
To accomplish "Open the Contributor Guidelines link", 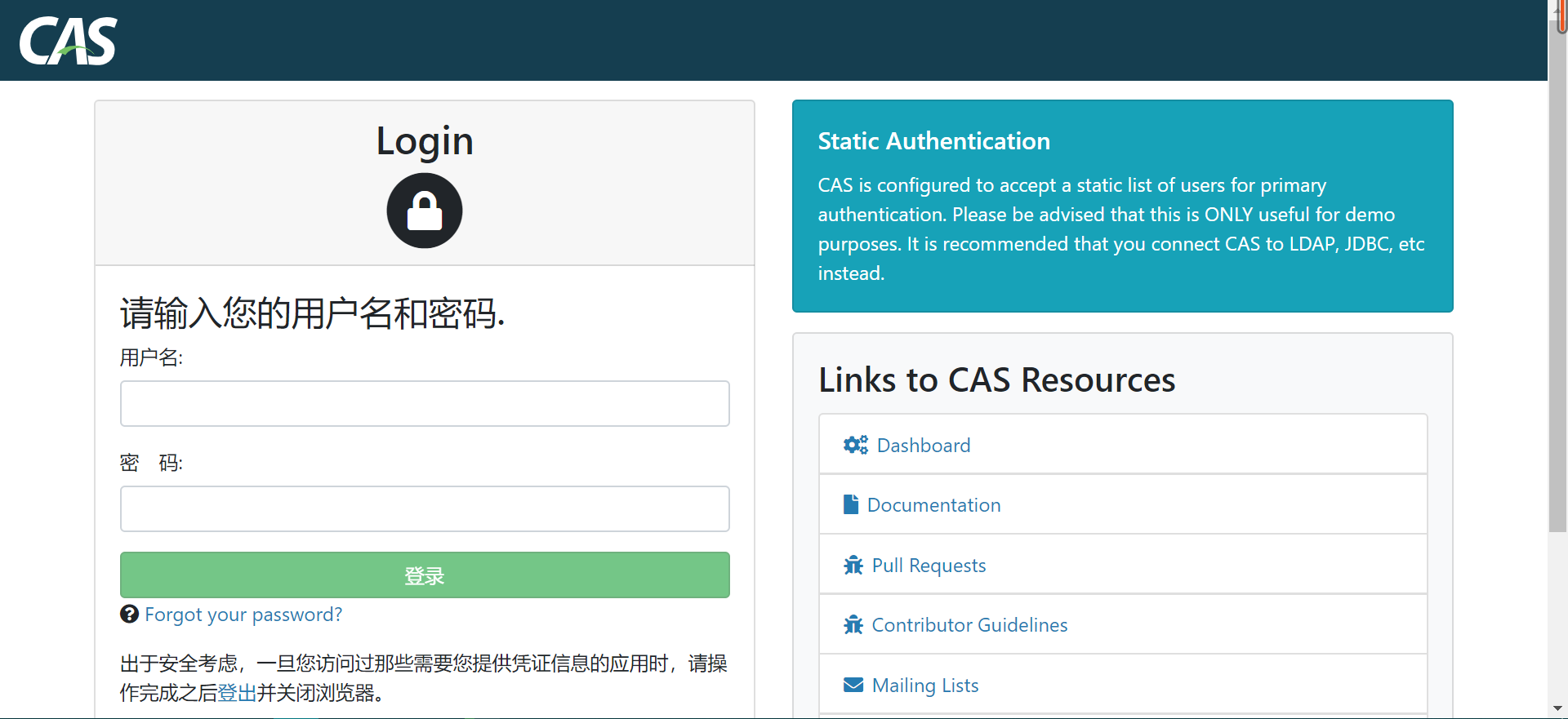I will tap(969, 625).
